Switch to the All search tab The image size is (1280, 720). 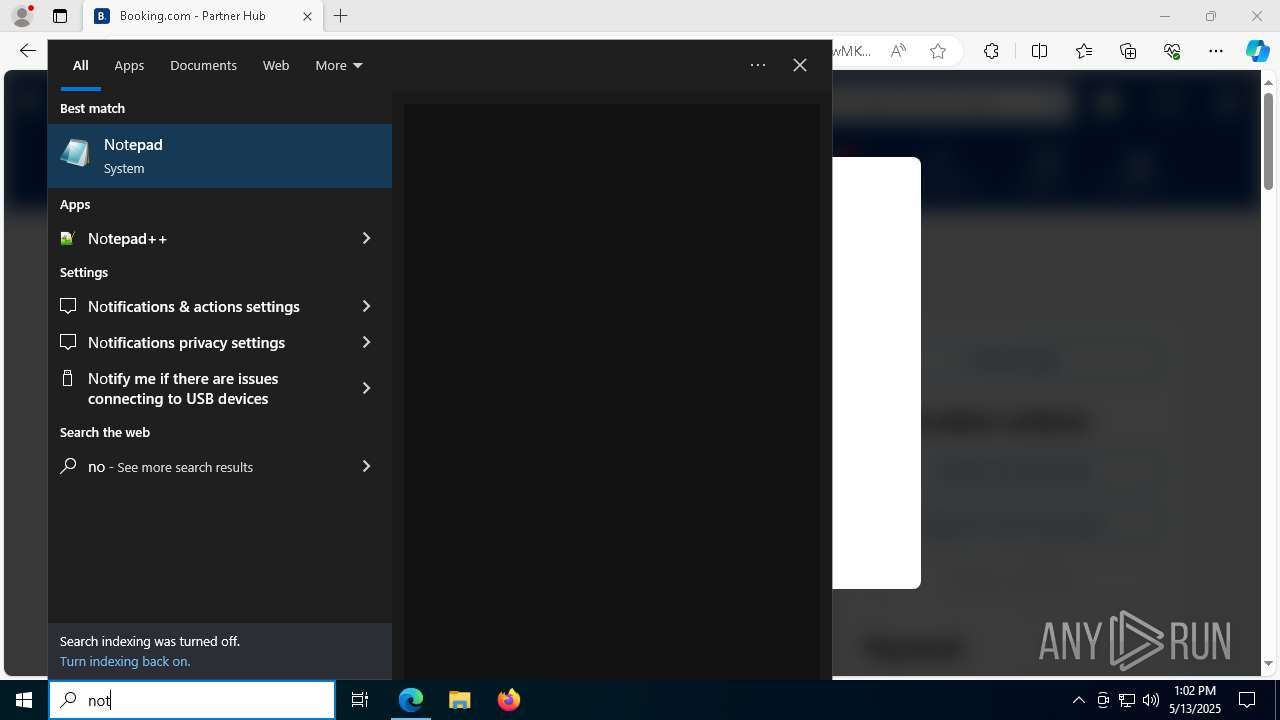(x=81, y=65)
